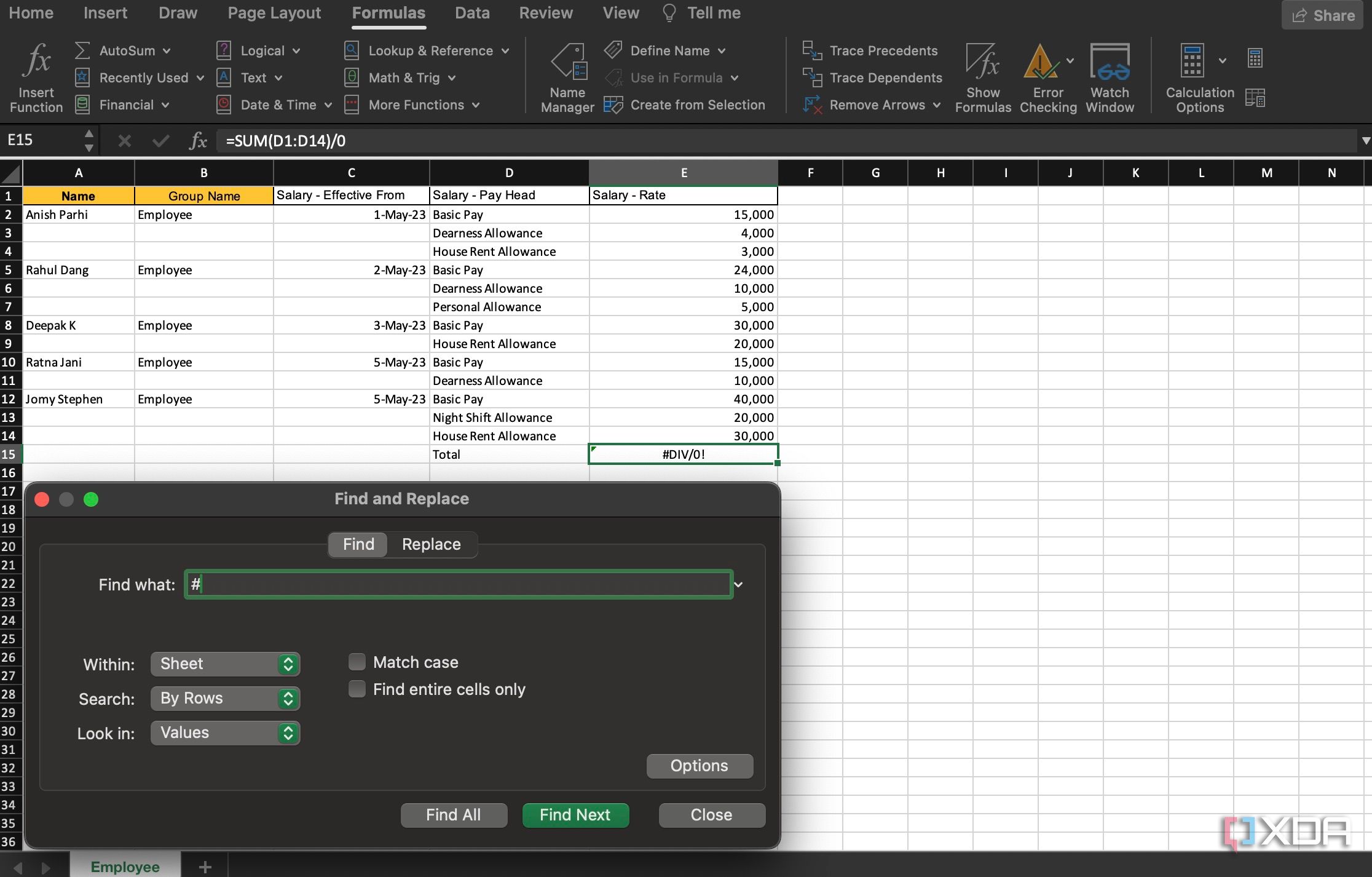Viewport: 1372px width, 877px height.
Task: Open the Watch Window
Action: pos(1109,76)
